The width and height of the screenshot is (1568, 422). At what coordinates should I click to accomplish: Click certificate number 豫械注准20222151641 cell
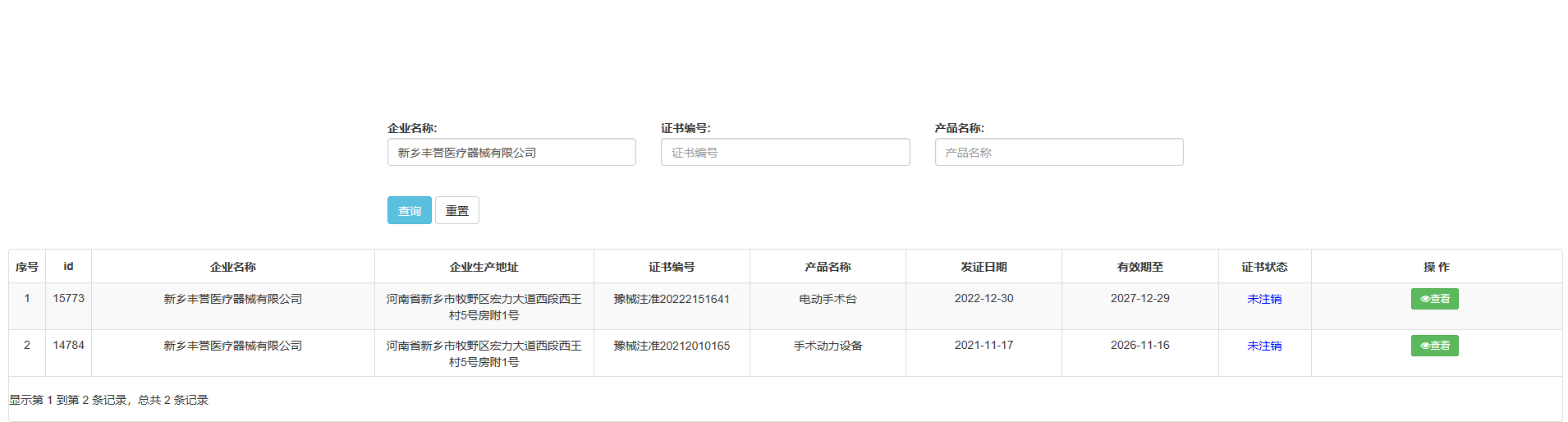[x=672, y=299]
